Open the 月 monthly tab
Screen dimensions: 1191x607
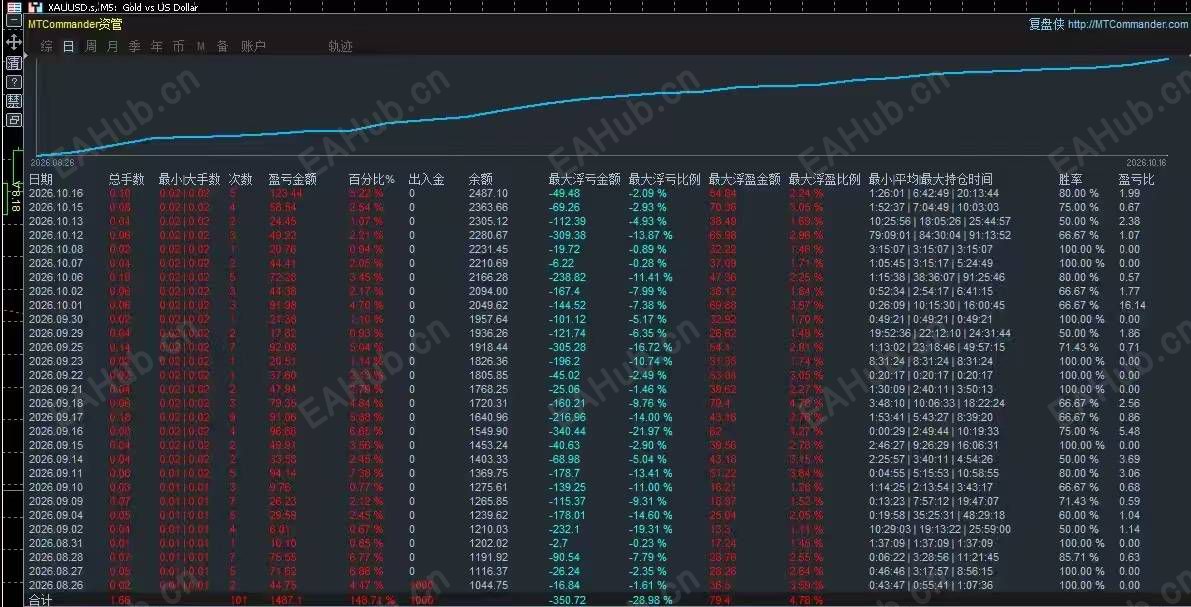112,46
